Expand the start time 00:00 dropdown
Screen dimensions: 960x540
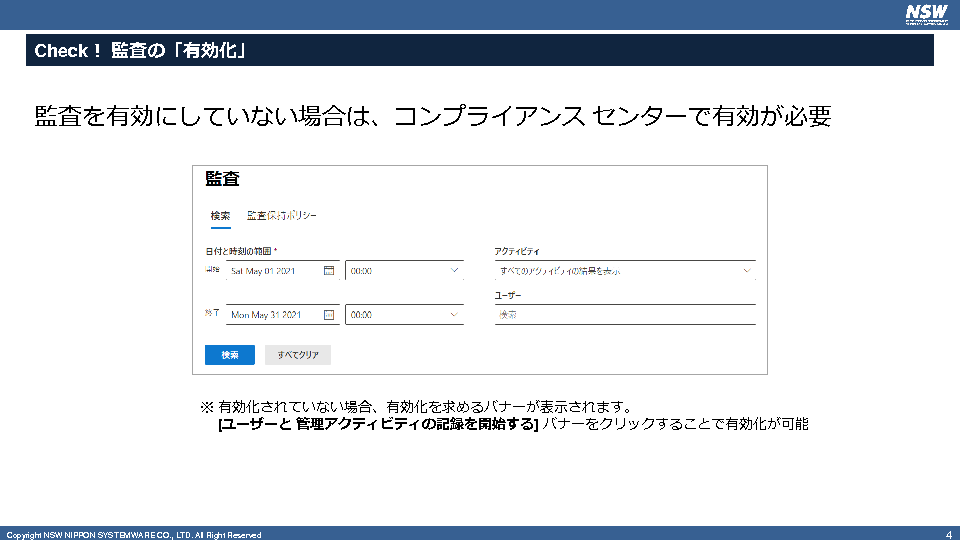coord(455,270)
